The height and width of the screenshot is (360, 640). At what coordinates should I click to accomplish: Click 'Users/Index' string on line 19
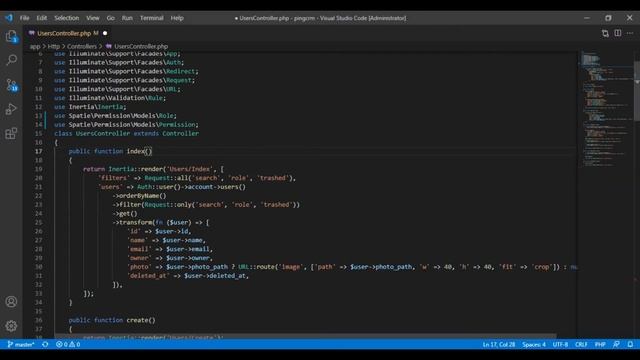coord(190,169)
